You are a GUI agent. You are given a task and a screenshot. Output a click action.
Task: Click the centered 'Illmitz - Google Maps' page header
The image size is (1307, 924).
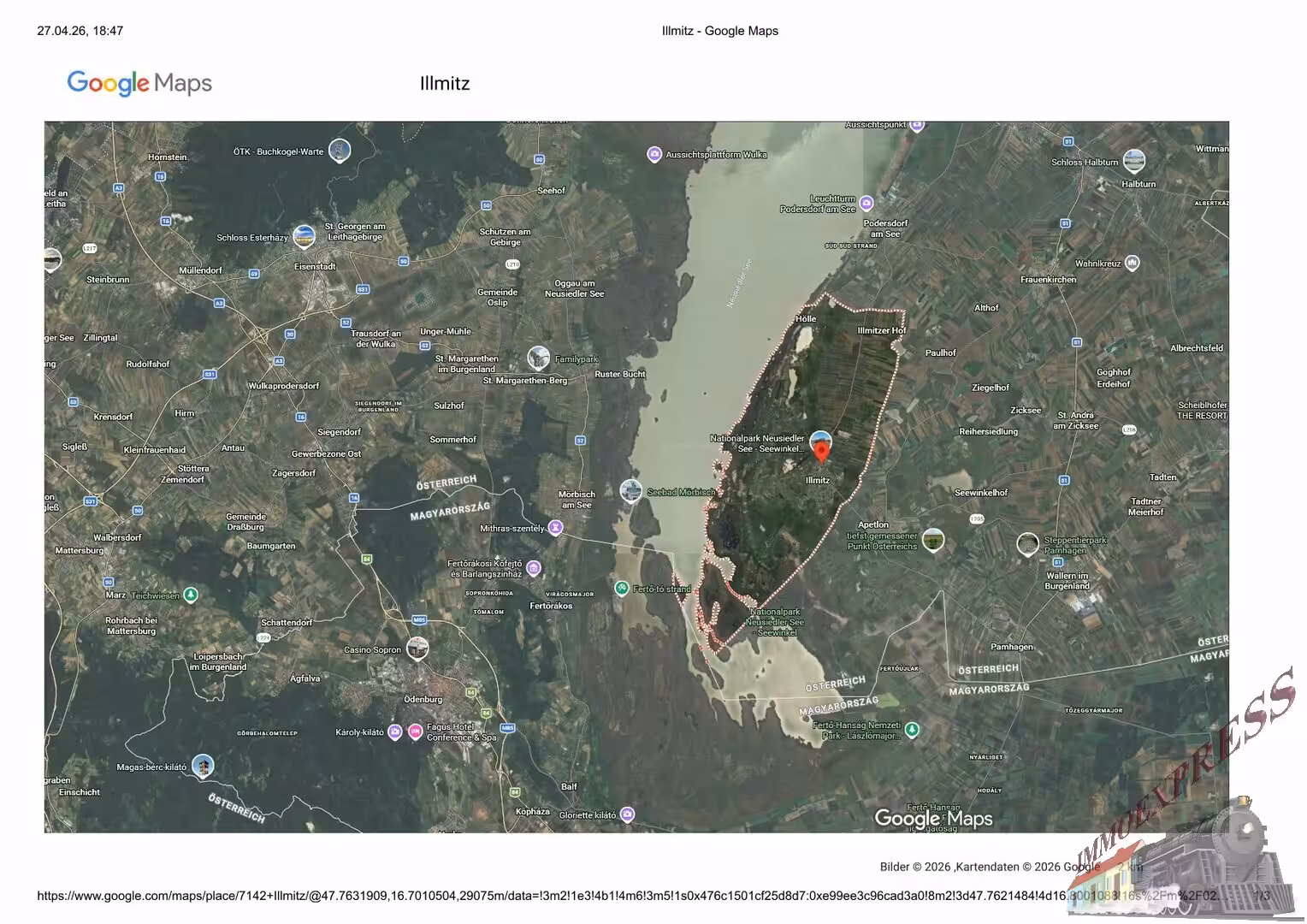pyautogui.click(x=720, y=31)
